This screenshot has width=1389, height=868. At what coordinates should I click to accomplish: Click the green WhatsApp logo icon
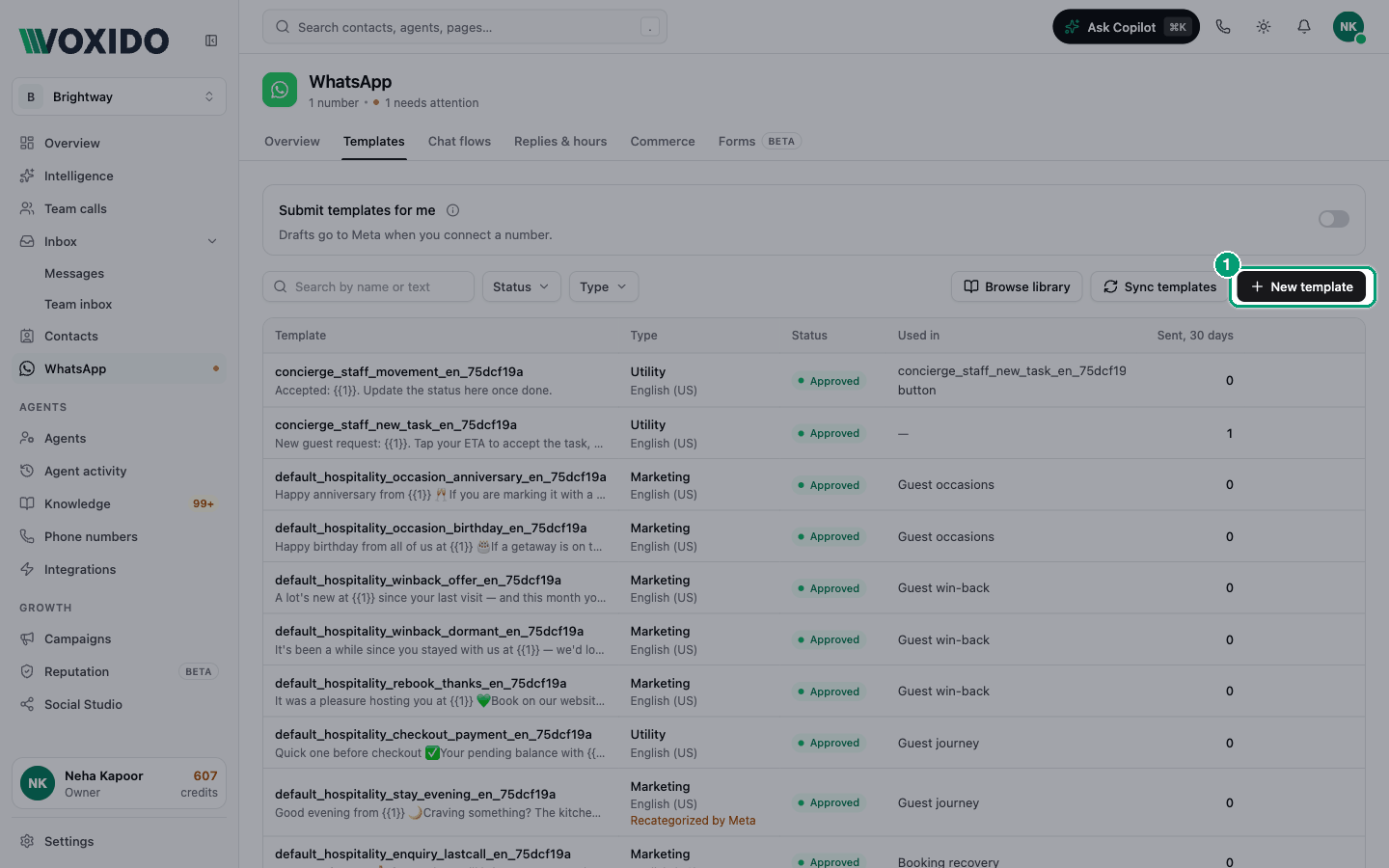click(280, 90)
